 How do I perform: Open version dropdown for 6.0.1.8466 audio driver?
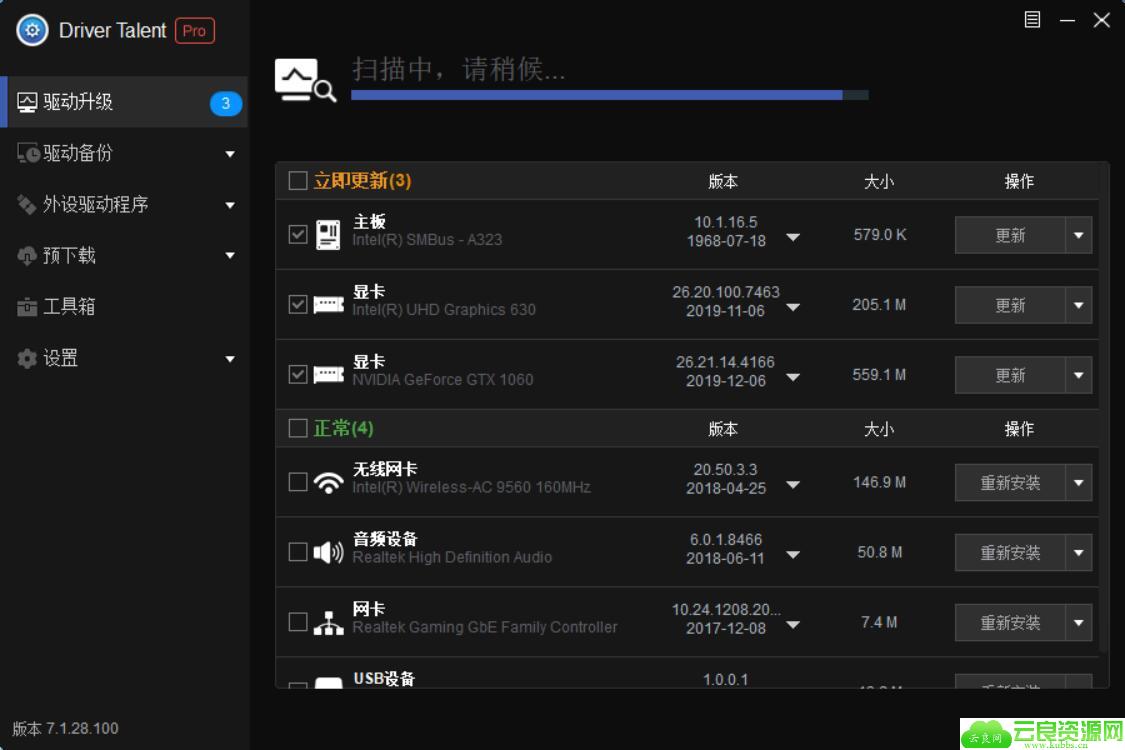point(793,555)
